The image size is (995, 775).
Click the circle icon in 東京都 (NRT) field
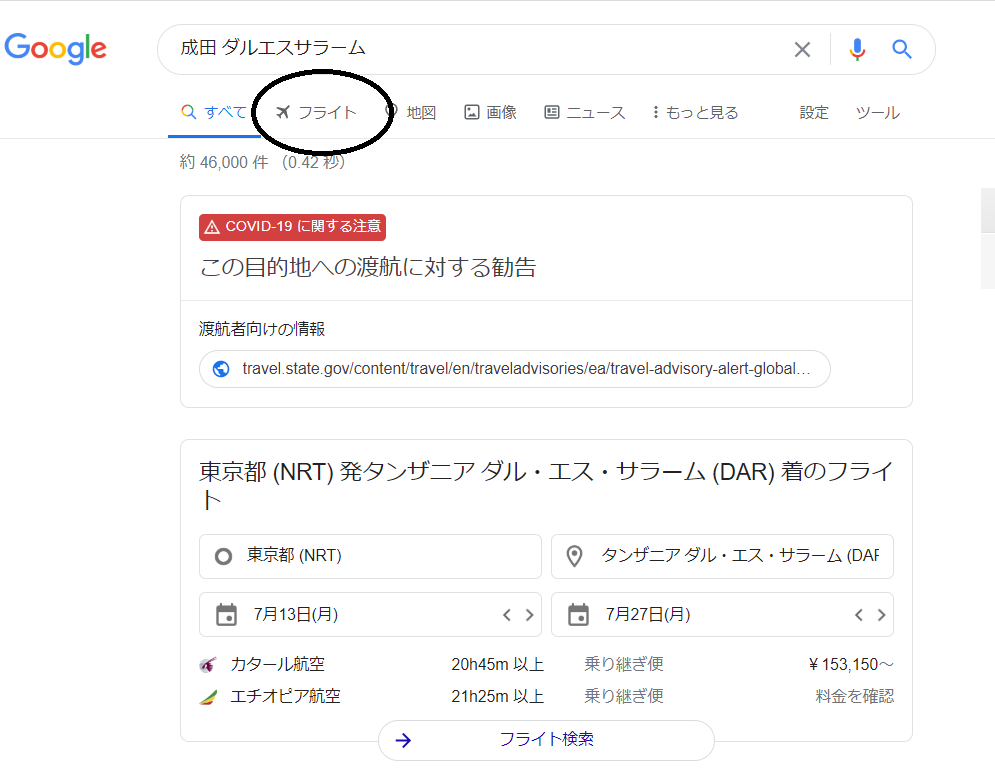point(223,557)
